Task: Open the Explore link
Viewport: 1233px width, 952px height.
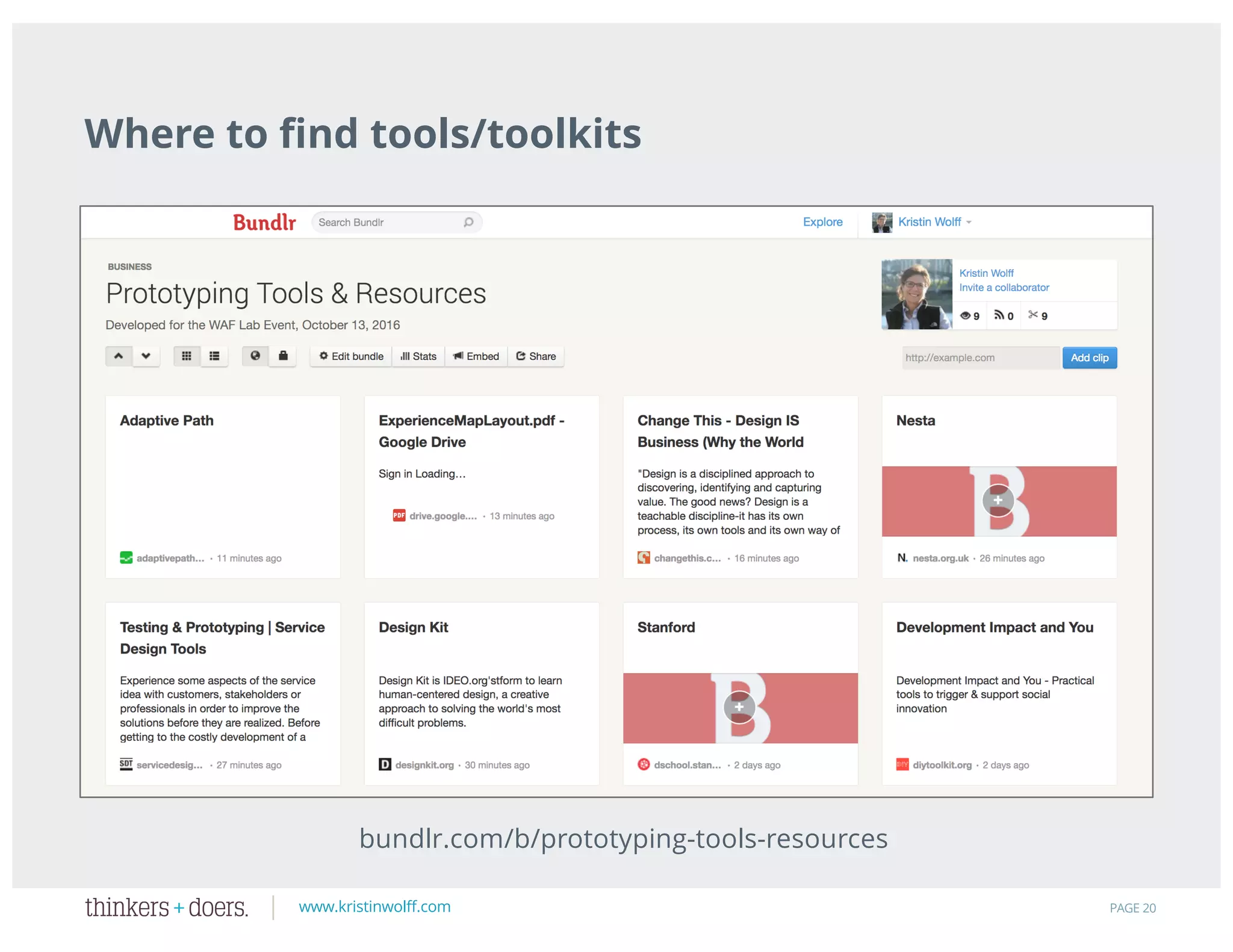Action: click(x=822, y=222)
